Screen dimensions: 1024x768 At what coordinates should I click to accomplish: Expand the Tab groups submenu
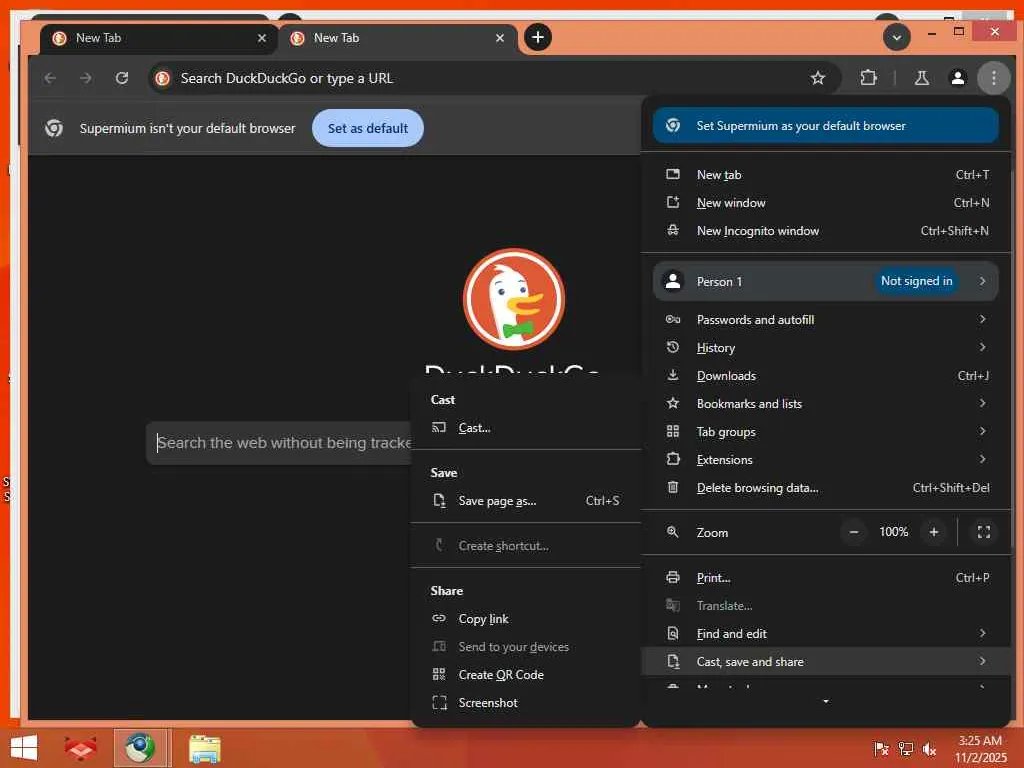coord(825,432)
